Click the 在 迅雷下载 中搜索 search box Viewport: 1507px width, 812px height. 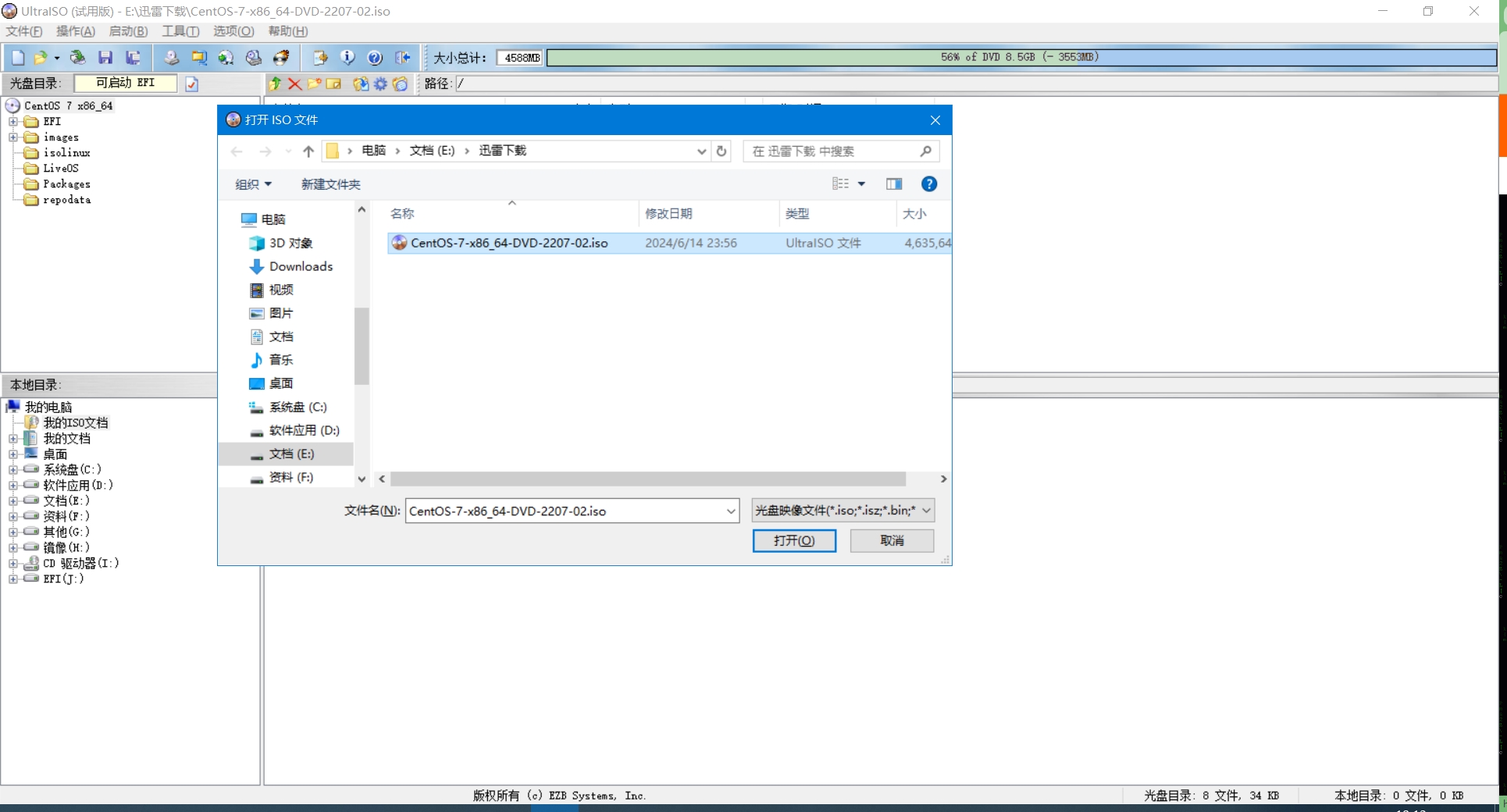point(842,151)
